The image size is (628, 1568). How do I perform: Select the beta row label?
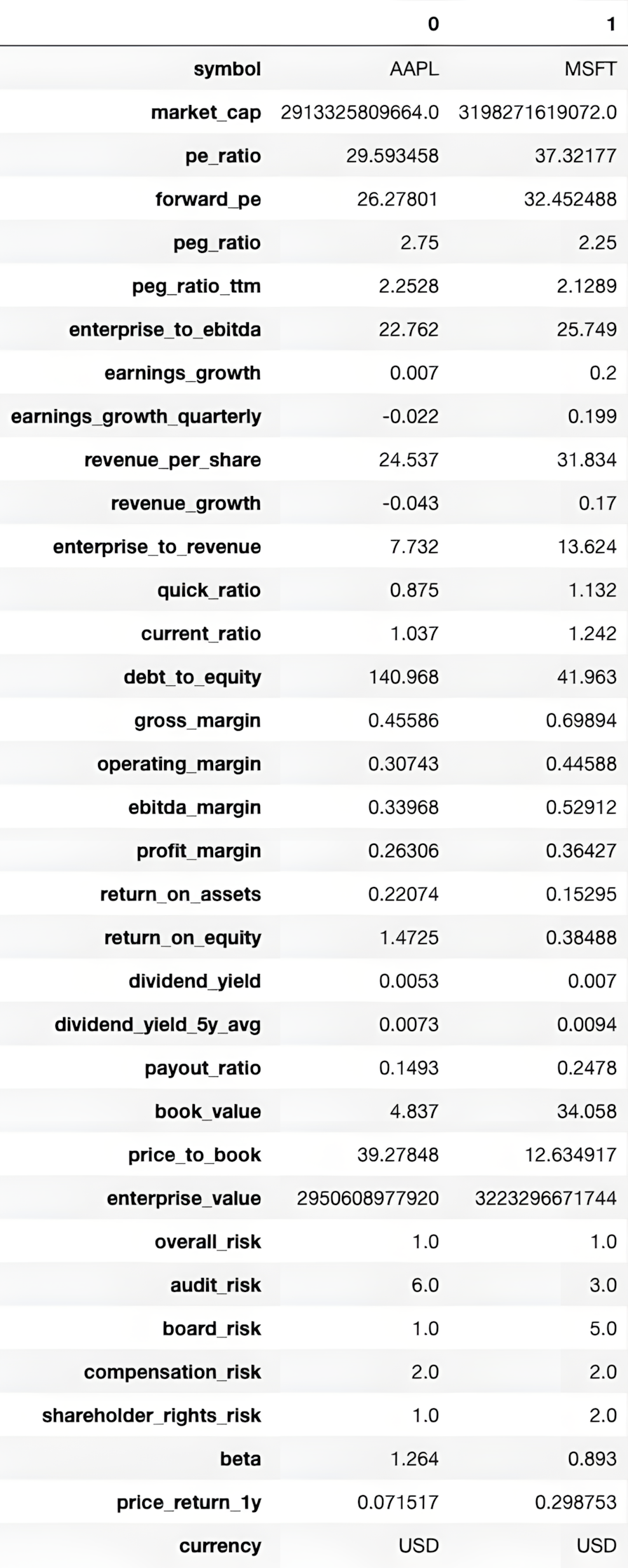coord(240,1459)
